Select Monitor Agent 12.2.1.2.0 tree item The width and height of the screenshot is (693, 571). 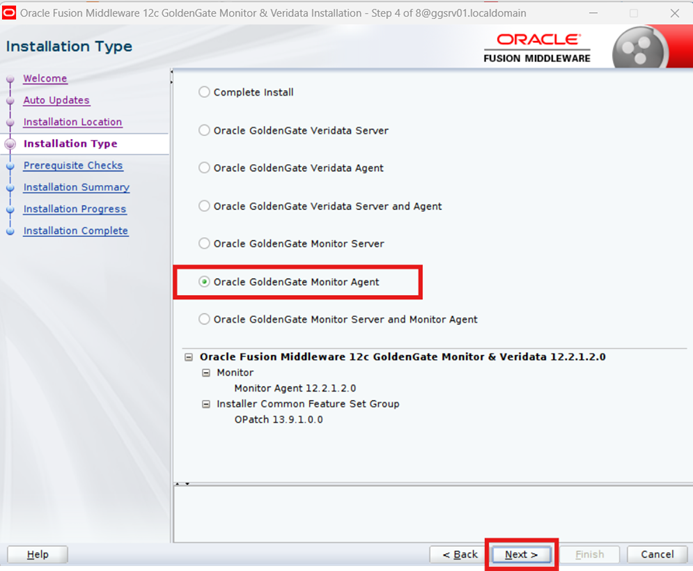tap(295, 388)
